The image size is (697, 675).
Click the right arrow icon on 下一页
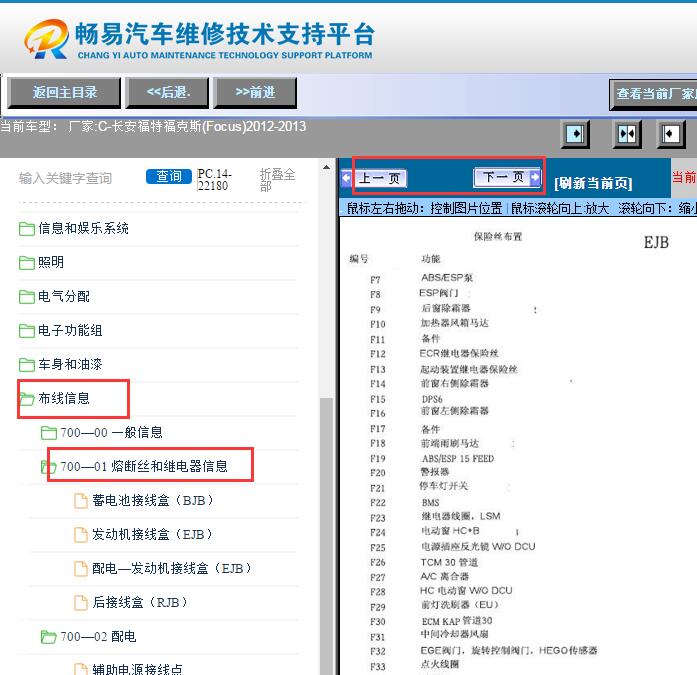click(x=535, y=177)
